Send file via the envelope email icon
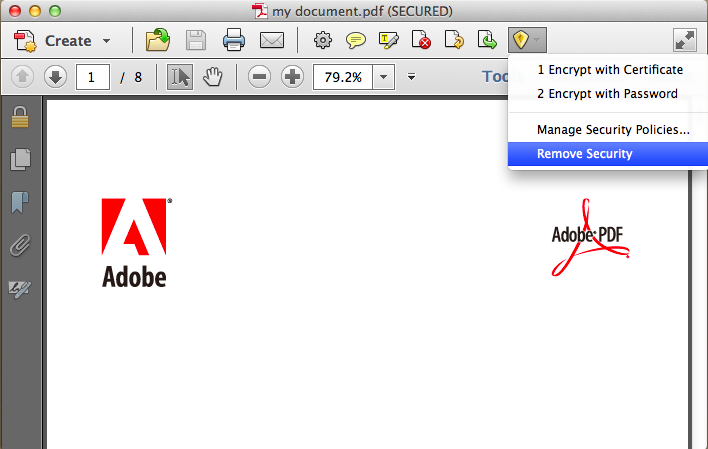The width and height of the screenshot is (708, 449). [x=272, y=40]
